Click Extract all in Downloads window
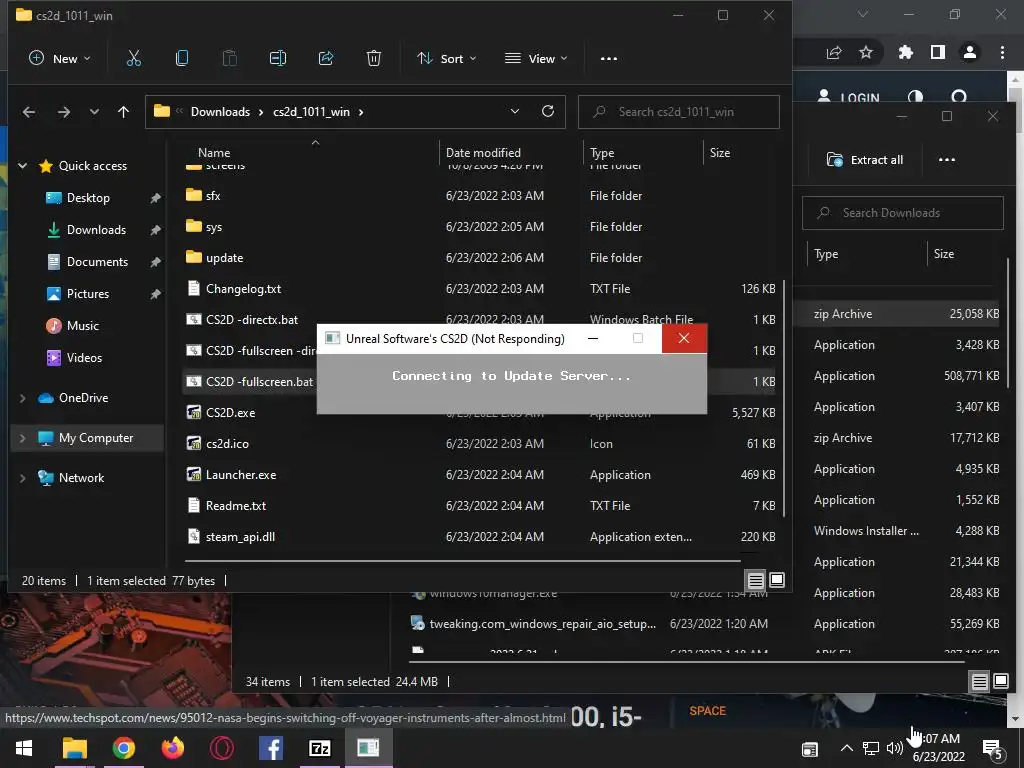The height and width of the screenshot is (768, 1024). [865, 160]
